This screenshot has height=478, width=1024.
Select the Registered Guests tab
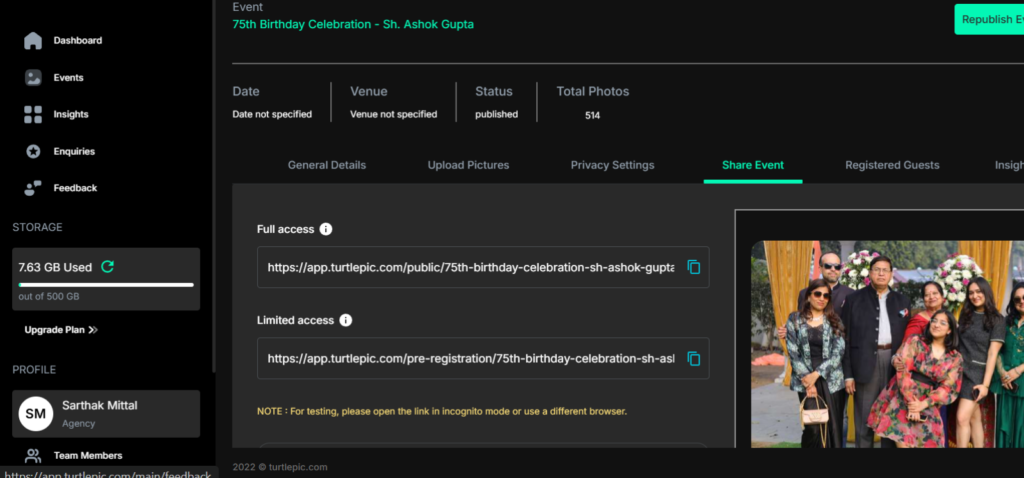click(x=892, y=165)
